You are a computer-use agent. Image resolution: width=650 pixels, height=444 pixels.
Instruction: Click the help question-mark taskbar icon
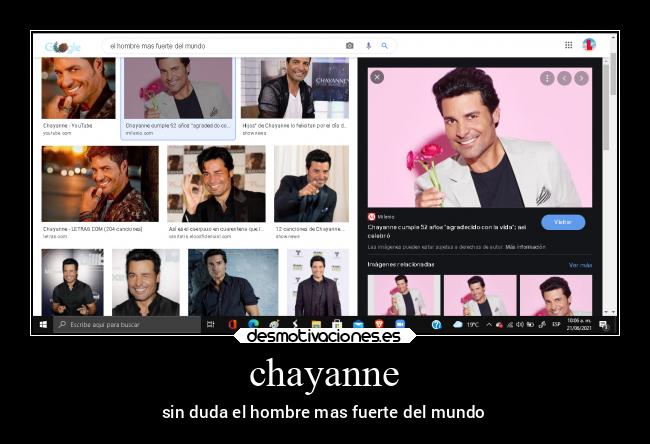click(x=436, y=325)
